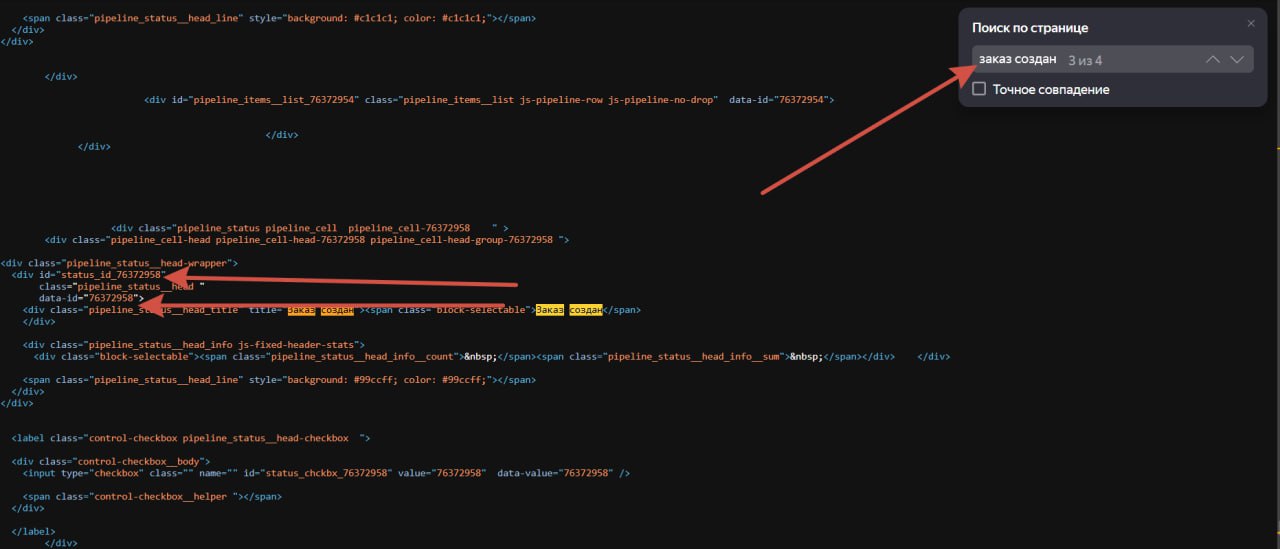The width and height of the screenshot is (1280, 549).
Task: Go to next search match arrow
Action: 1237,60
